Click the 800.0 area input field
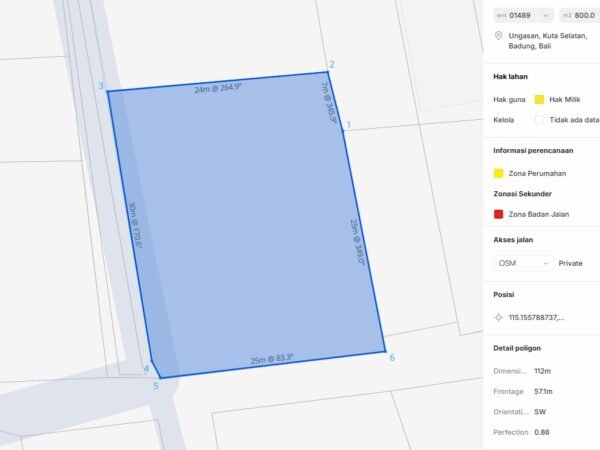 [578, 15]
